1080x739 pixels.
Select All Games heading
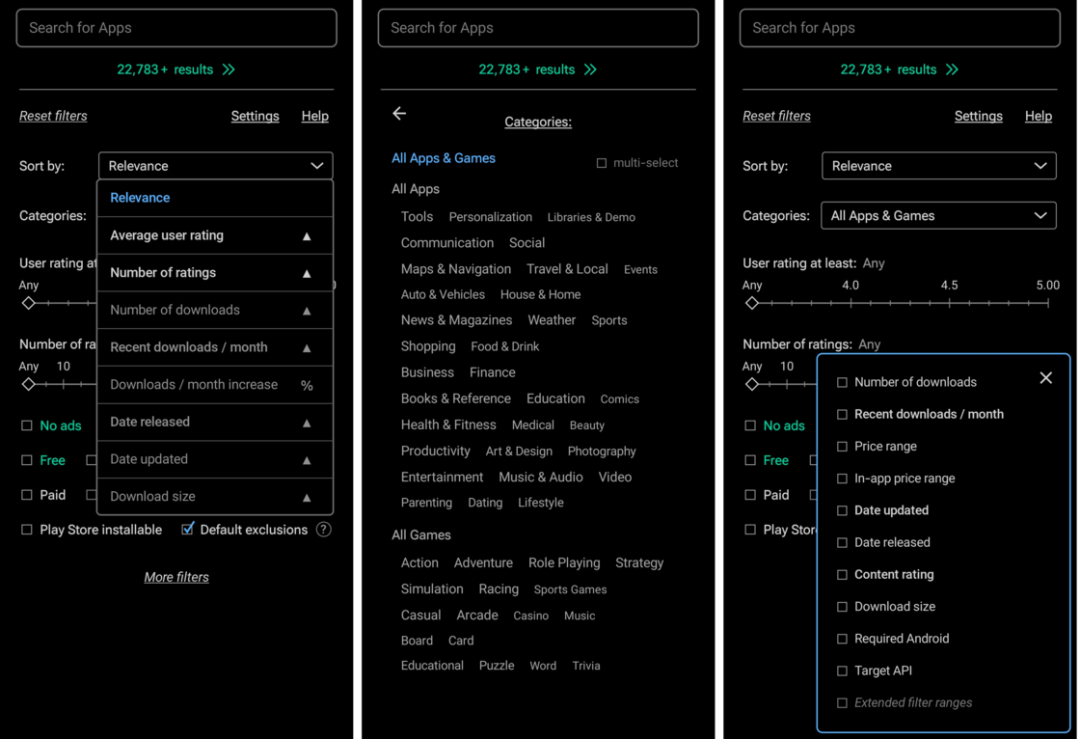[x=421, y=535]
